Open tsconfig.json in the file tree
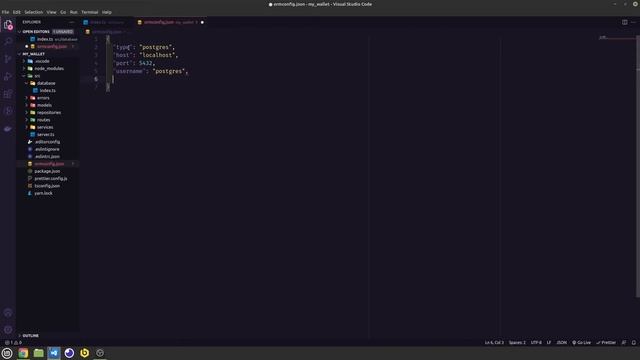This screenshot has height=360, width=640. click(x=47, y=186)
